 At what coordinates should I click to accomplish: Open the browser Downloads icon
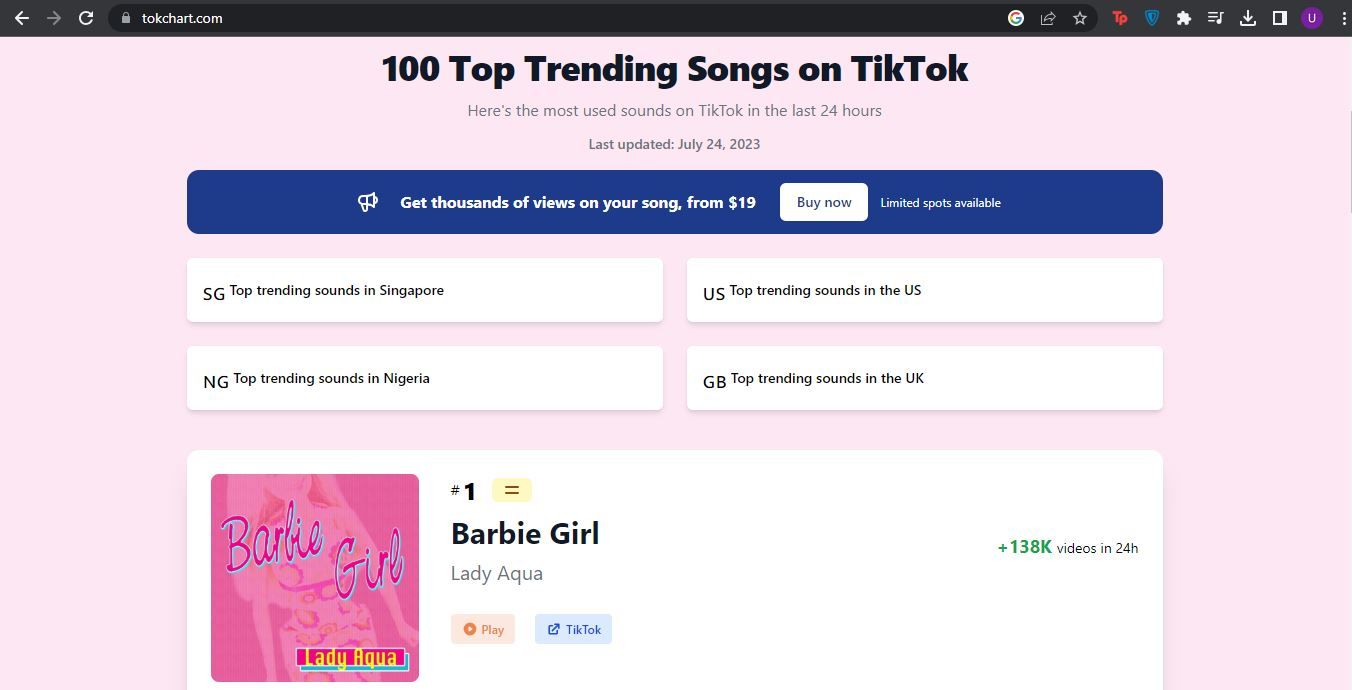click(x=1248, y=18)
